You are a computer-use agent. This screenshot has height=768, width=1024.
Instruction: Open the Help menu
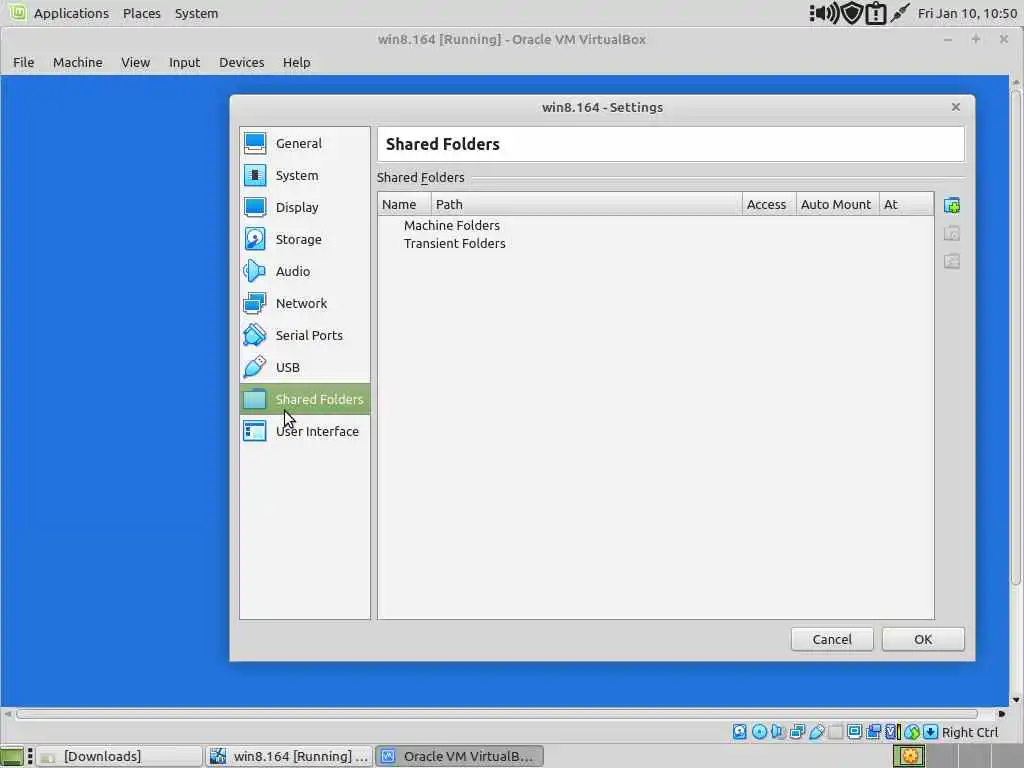click(x=296, y=62)
